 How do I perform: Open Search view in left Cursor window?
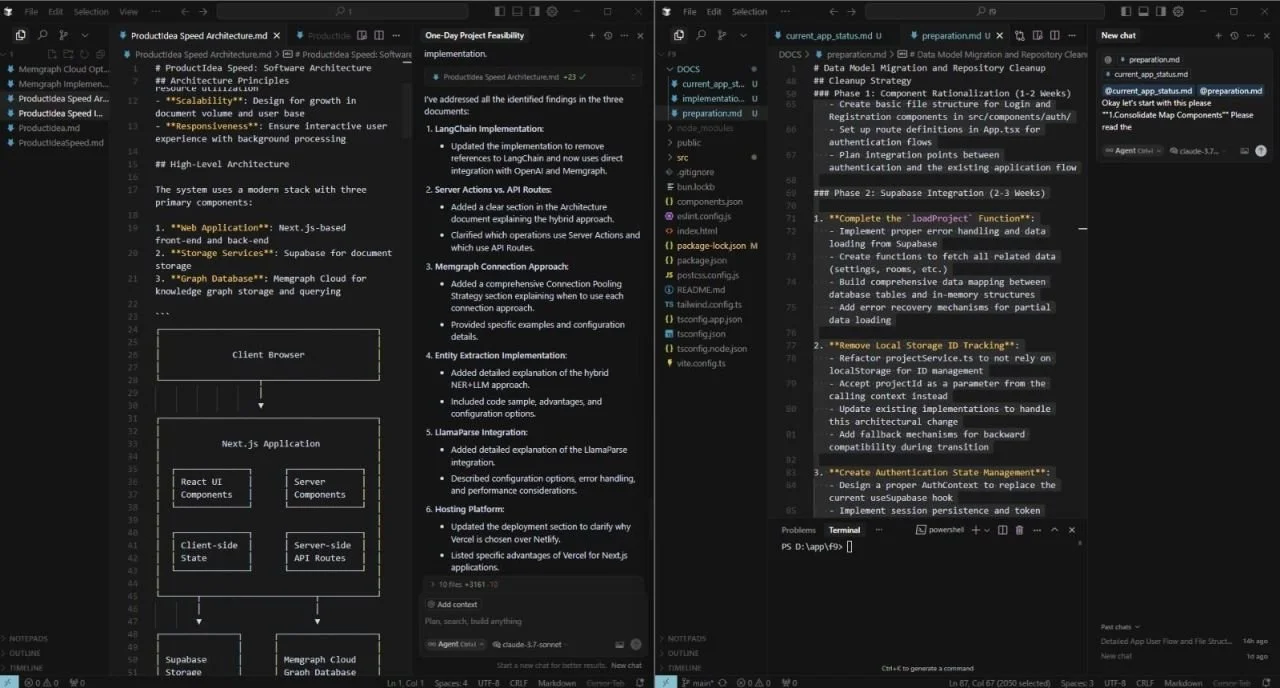click(x=42, y=35)
